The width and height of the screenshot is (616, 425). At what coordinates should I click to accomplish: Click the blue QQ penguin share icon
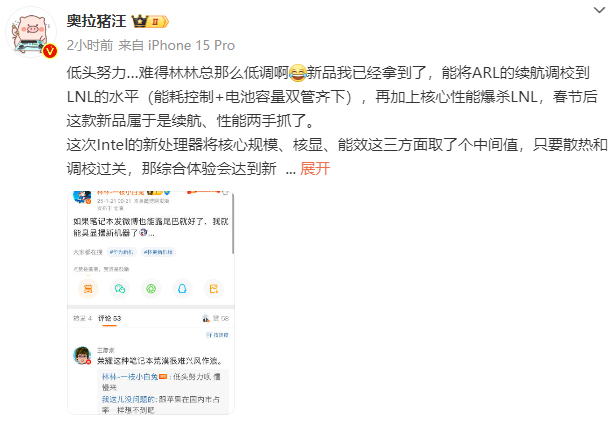click(x=182, y=289)
